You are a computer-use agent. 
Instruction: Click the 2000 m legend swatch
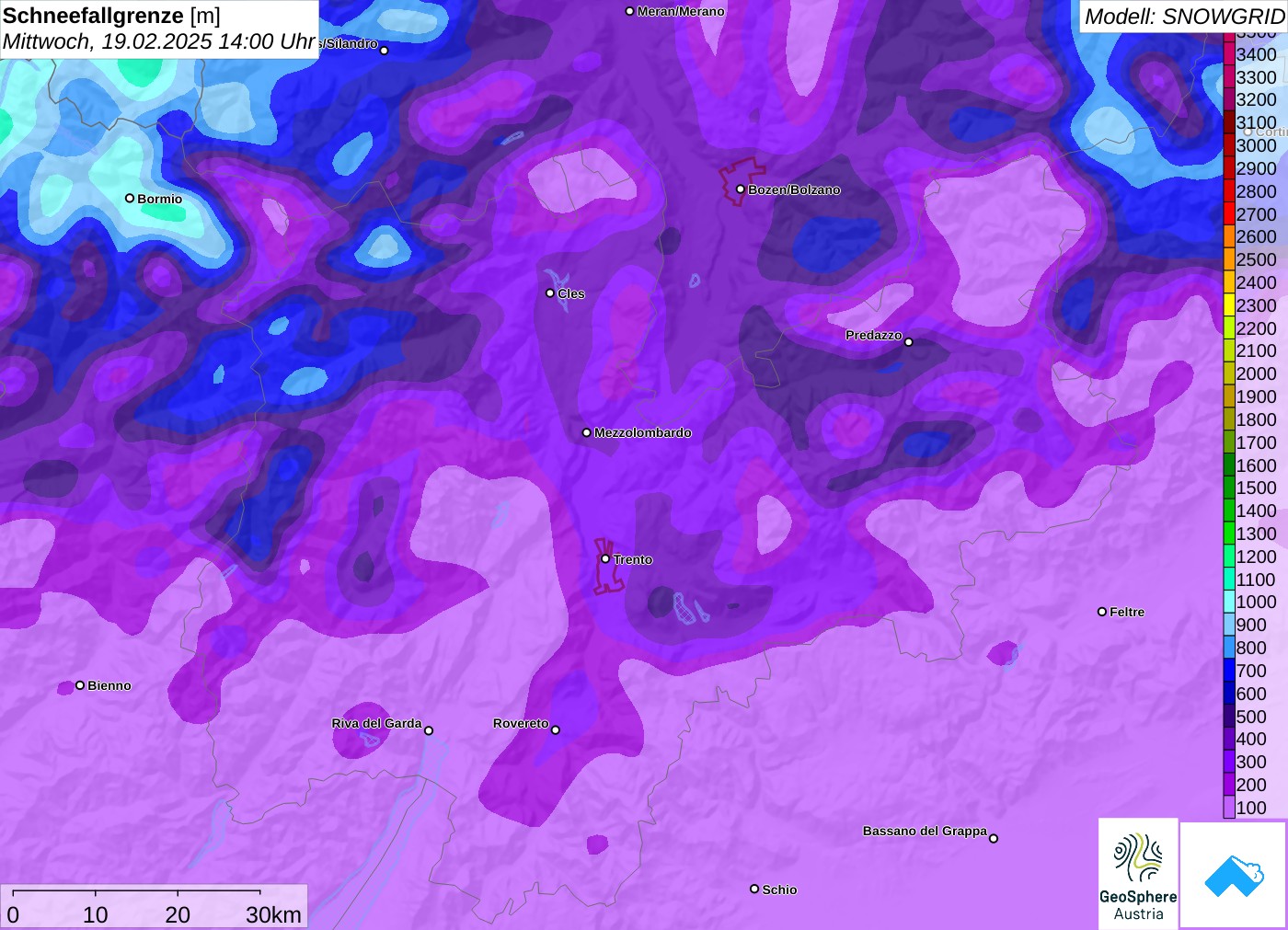1228,373
